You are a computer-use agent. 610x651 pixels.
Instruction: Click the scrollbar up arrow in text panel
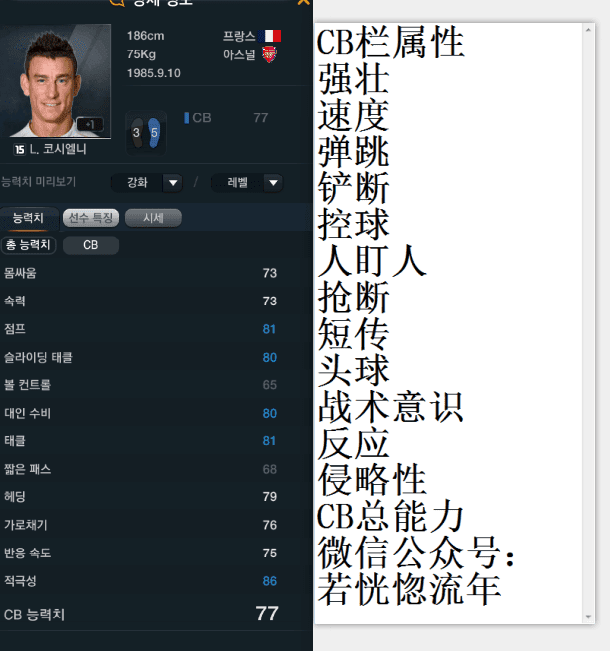pyautogui.click(x=588, y=30)
